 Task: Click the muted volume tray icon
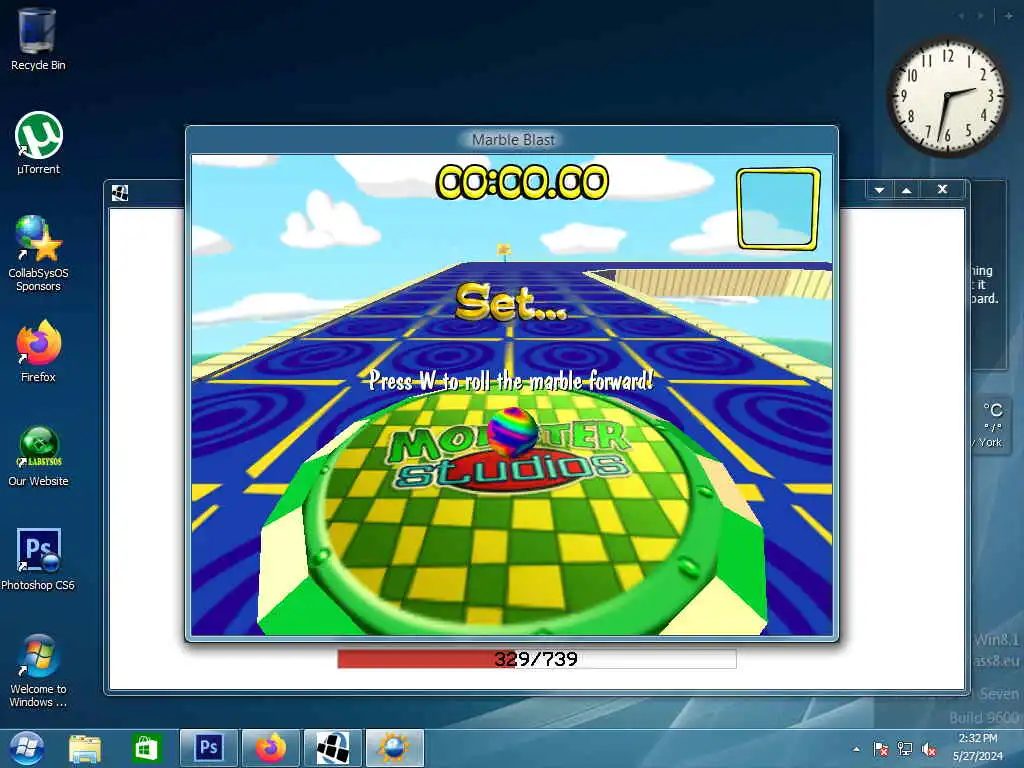(x=928, y=749)
